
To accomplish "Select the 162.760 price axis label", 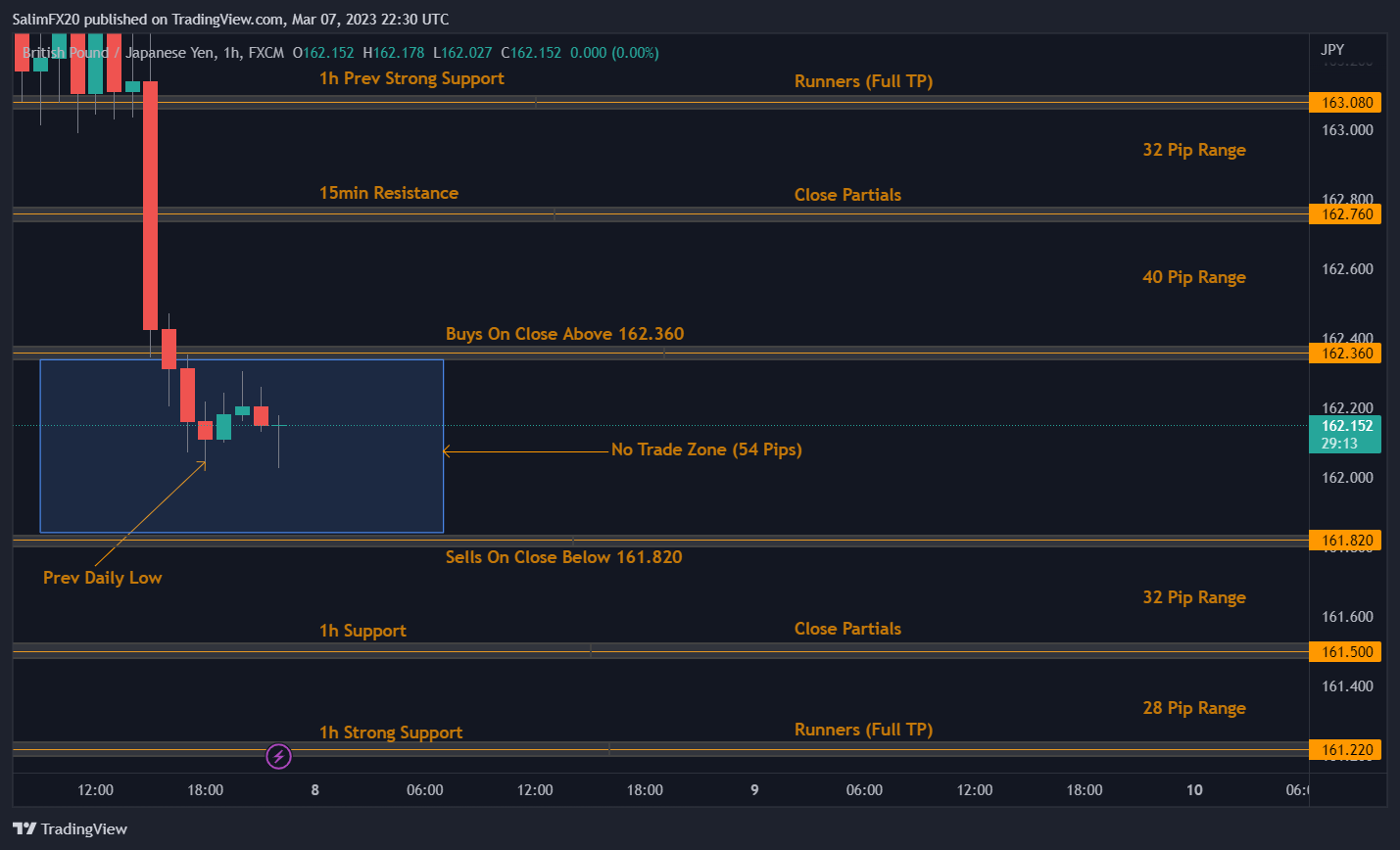I will (1346, 214).
